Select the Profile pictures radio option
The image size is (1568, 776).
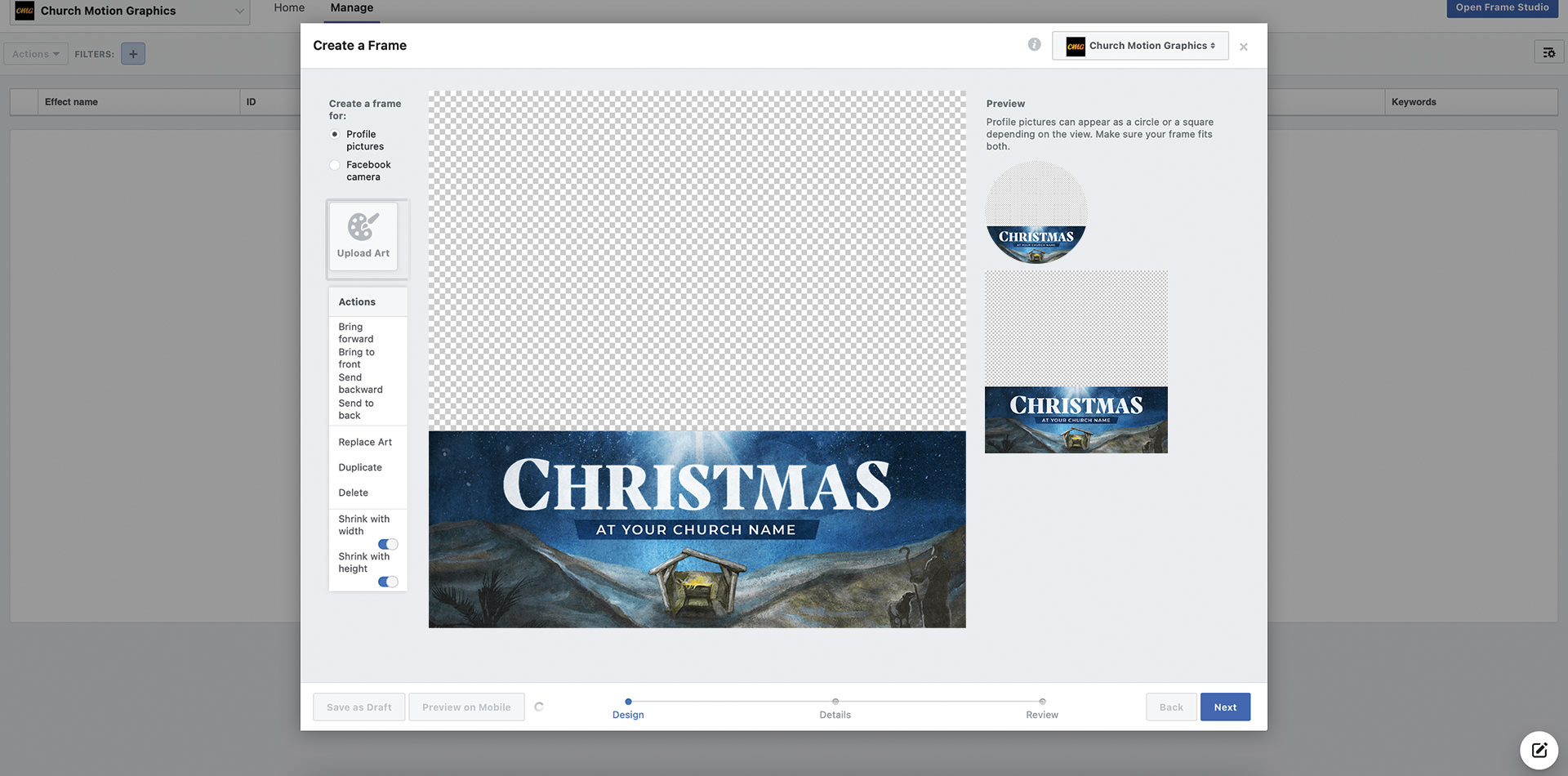pyautogui.click(x=334, y=134)
